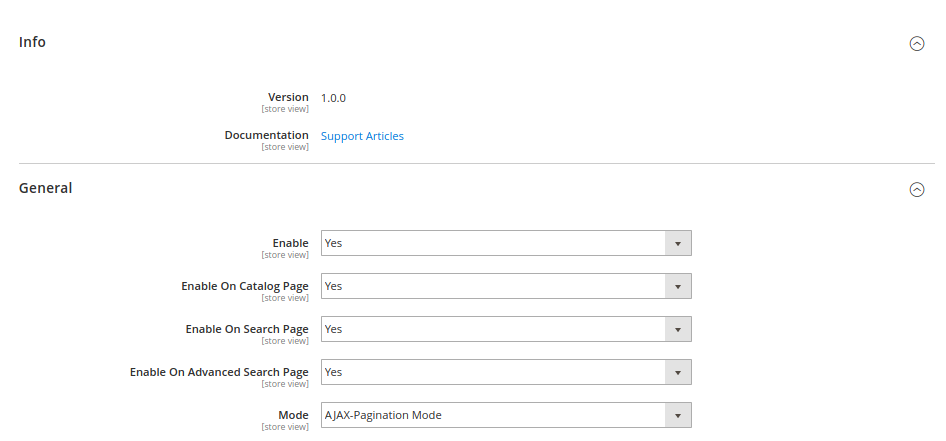Click the Enable field label

290,243
